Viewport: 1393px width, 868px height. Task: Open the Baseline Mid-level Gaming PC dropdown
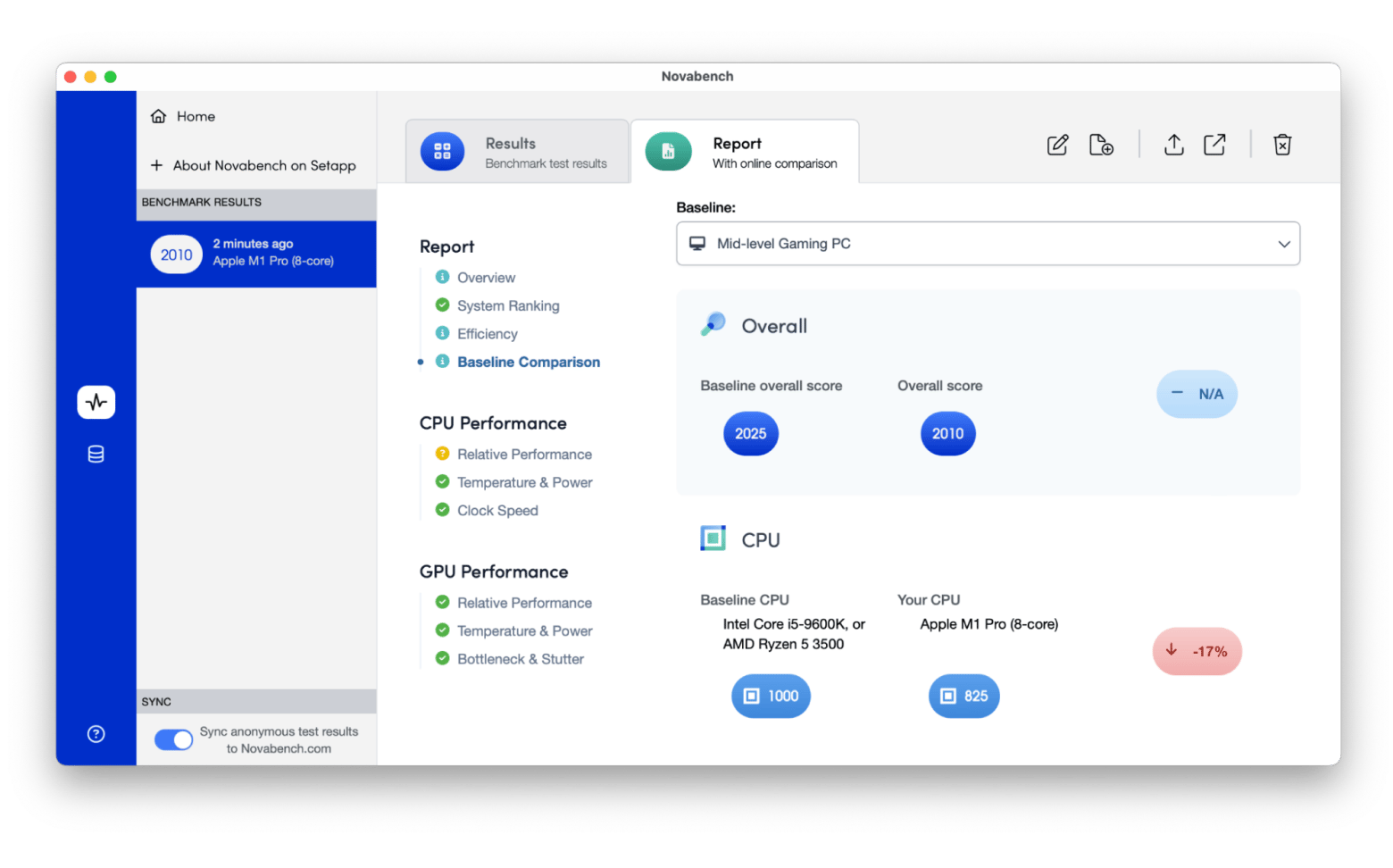[988, 244]
